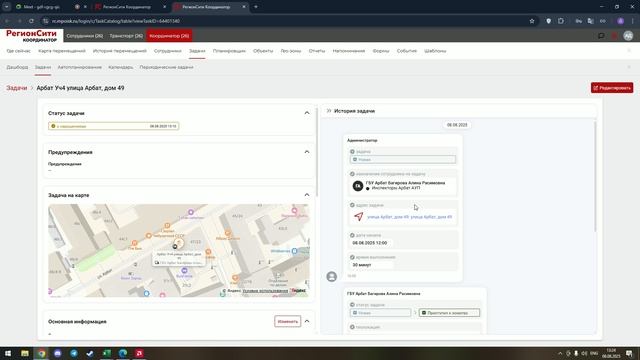640x360 pixels.
Task: Open Excel from the taskbar
Action: pos(107,353)
